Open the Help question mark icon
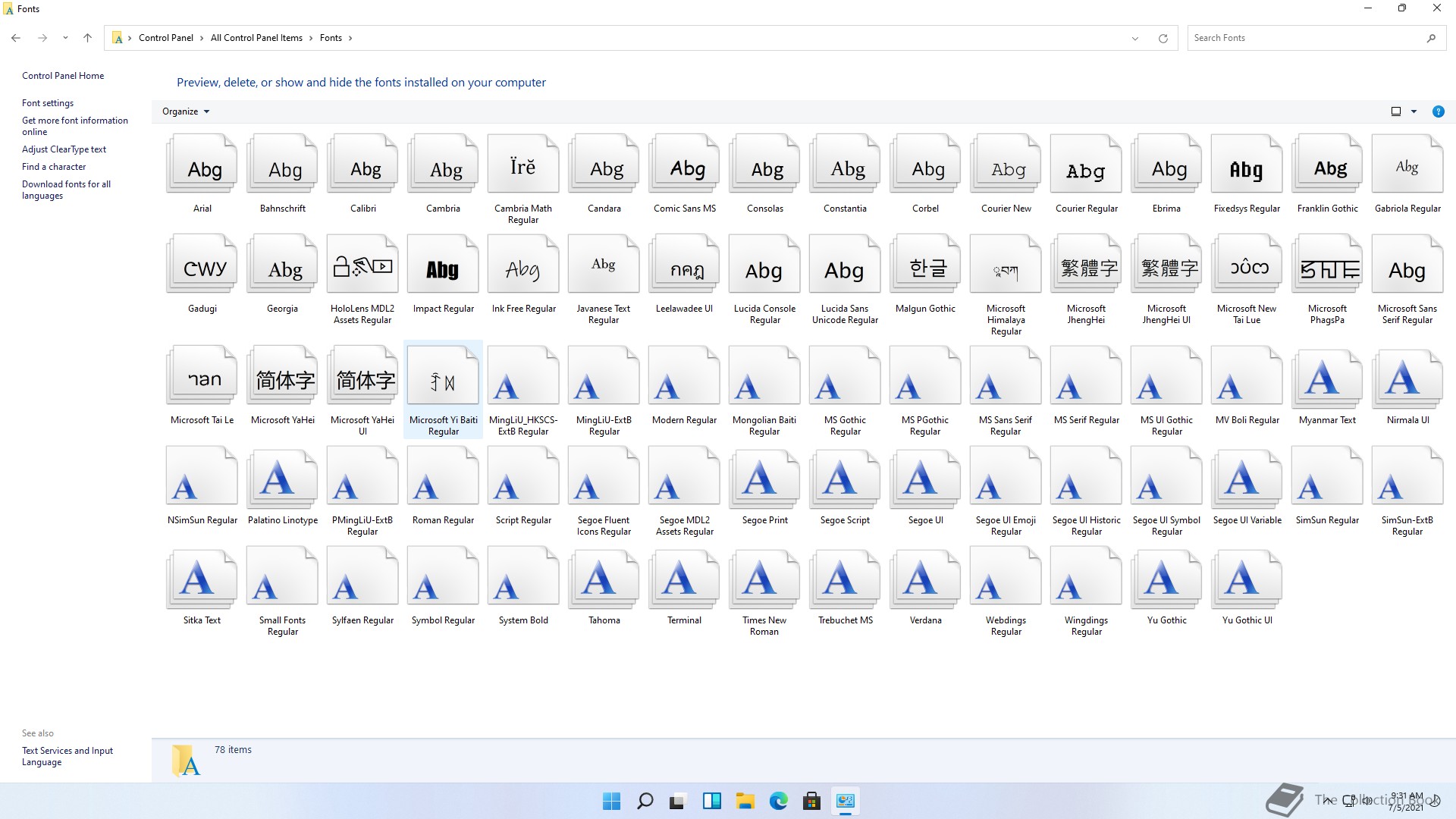 (1438, 111)
